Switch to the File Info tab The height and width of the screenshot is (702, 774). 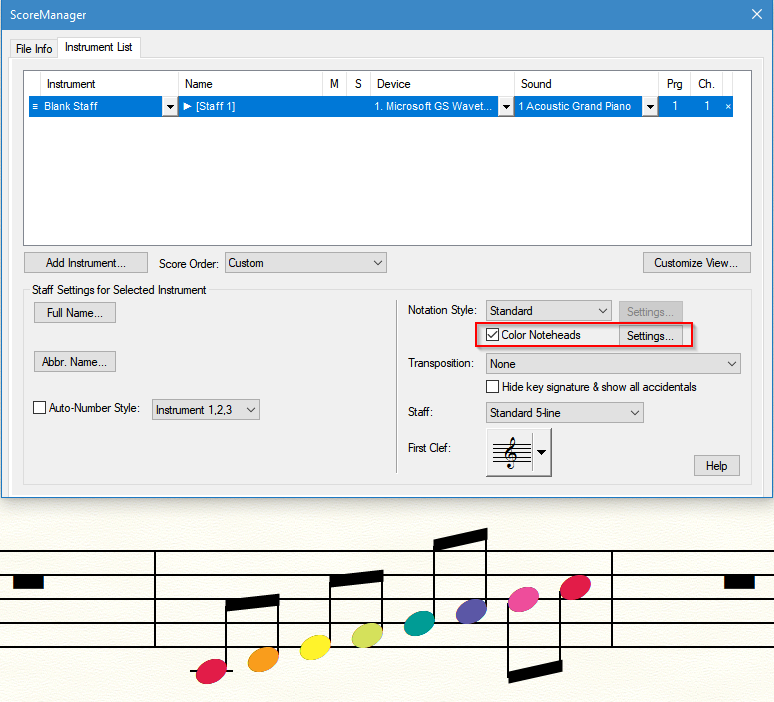34,49
